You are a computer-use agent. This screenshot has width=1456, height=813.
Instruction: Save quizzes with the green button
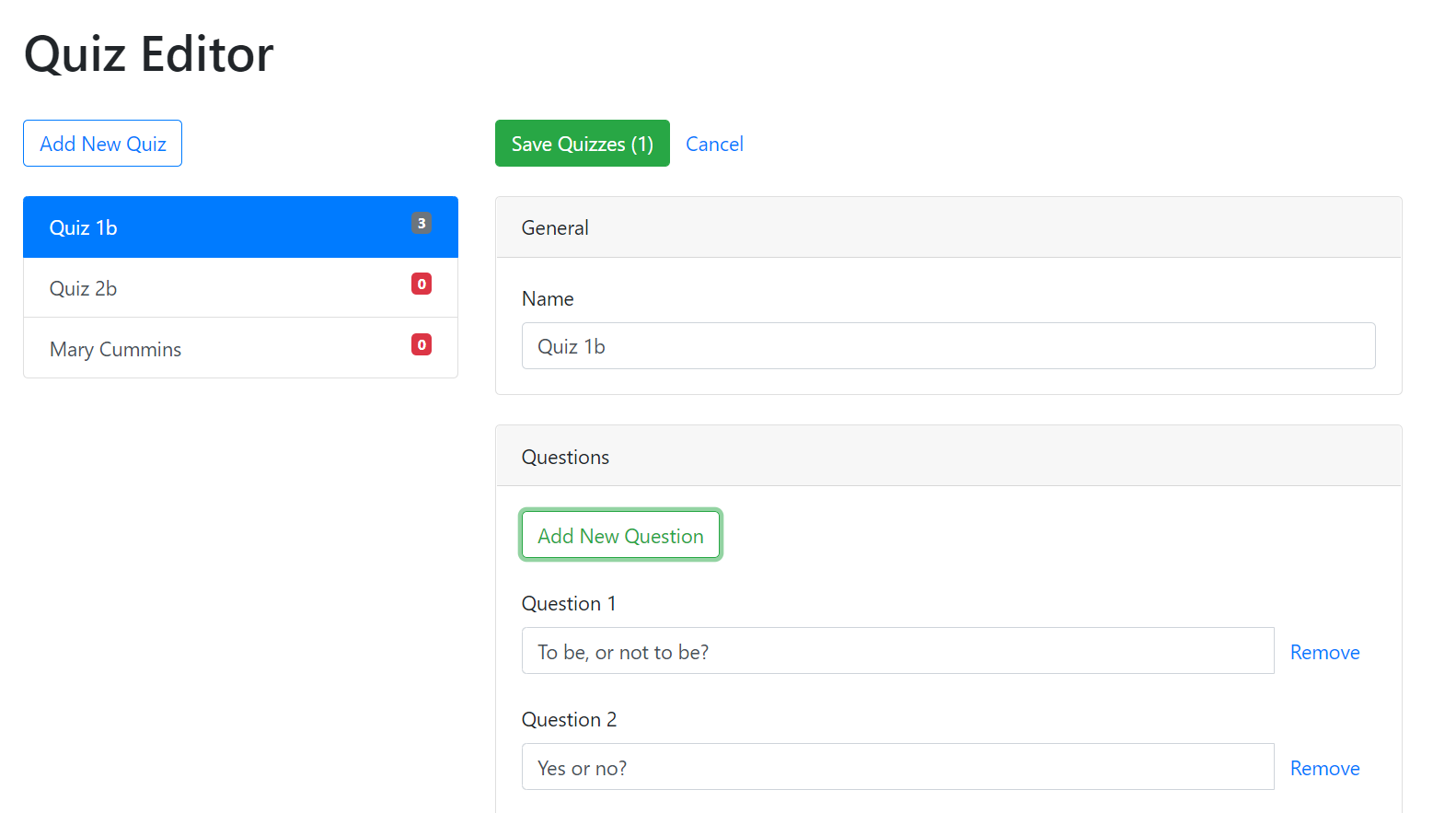click(x=582, y=144)
